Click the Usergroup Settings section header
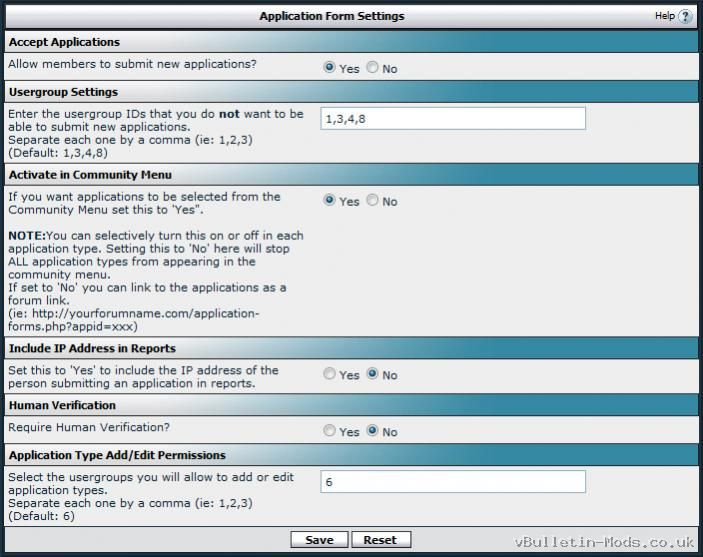Viewport: 703px width, 557px height. 63,92
